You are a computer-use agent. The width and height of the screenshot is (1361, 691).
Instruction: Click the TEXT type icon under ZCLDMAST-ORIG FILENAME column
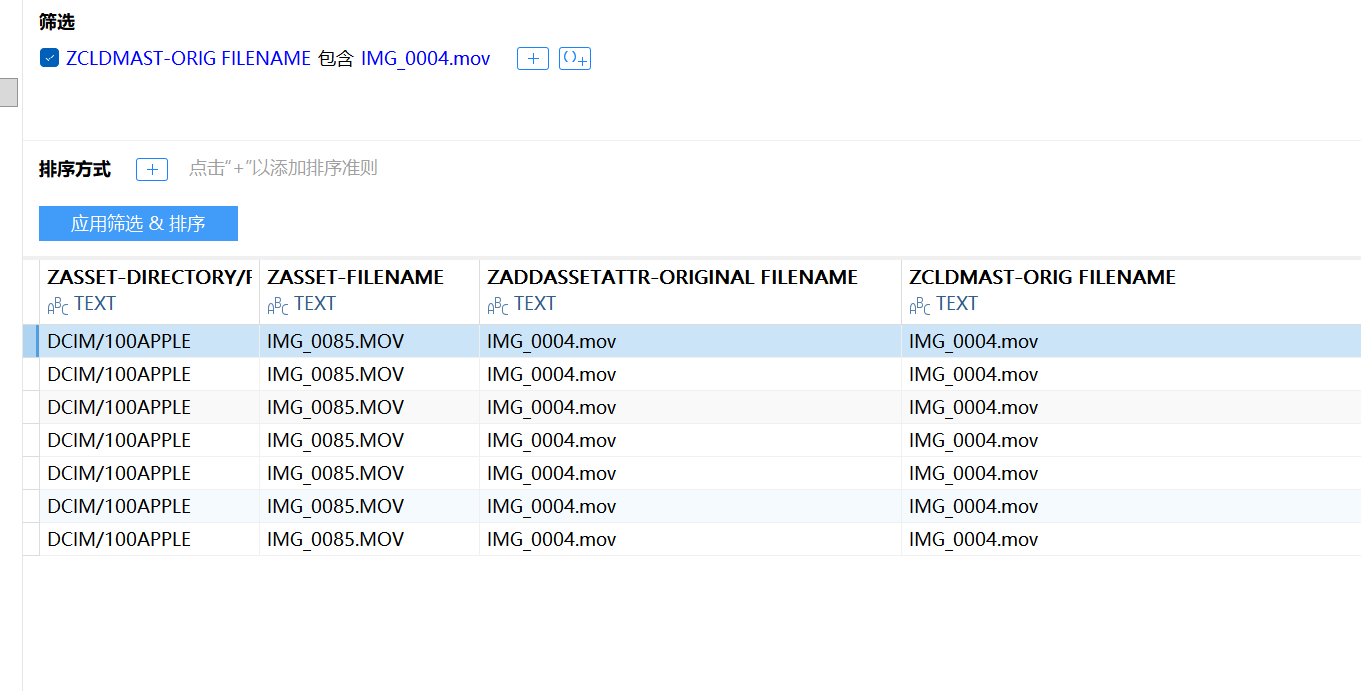click(x=919, y=305)
